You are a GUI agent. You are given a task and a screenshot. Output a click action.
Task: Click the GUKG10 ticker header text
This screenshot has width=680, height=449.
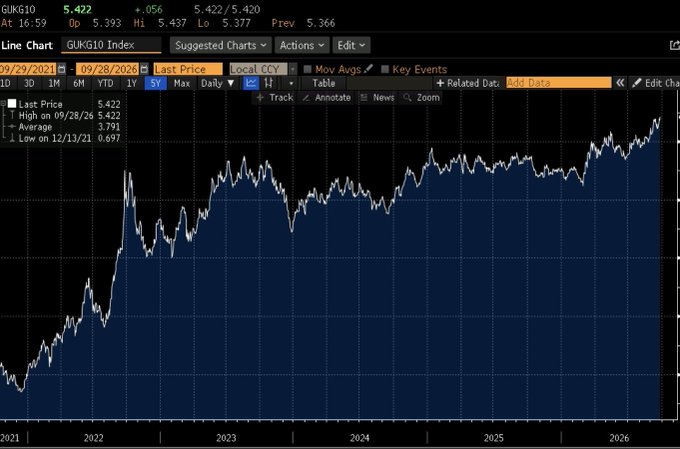click(18, 10)
